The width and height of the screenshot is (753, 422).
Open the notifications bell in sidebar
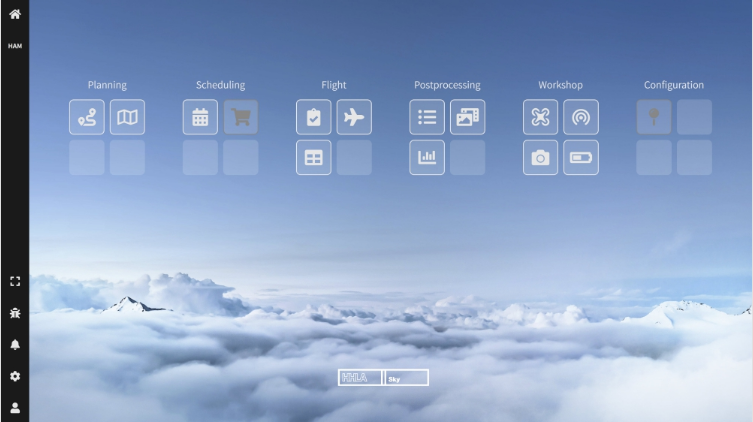tap(15, 344)
